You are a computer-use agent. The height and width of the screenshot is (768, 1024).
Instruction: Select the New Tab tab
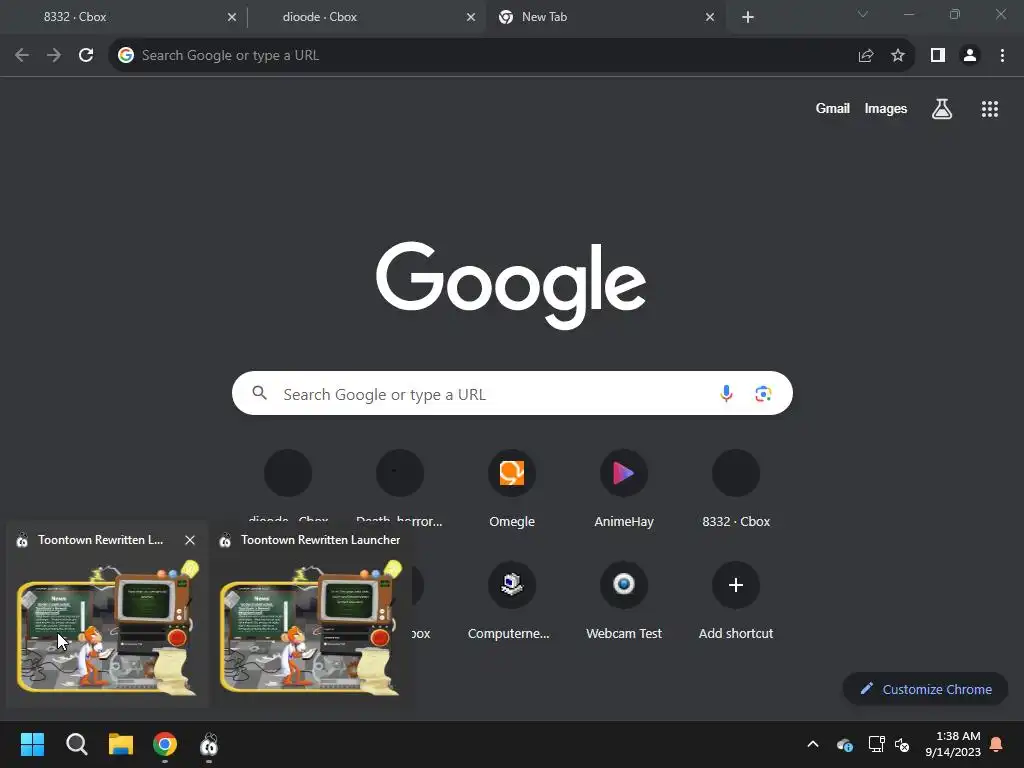[604, 17]
